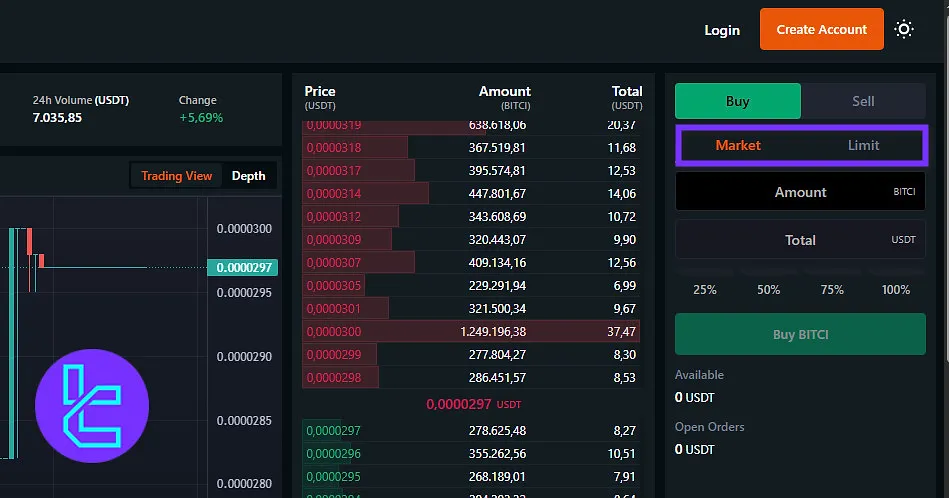Select the 0,0000300 sell order row
This screenshot has height=498, width=949.
click(x=472, y=331)
